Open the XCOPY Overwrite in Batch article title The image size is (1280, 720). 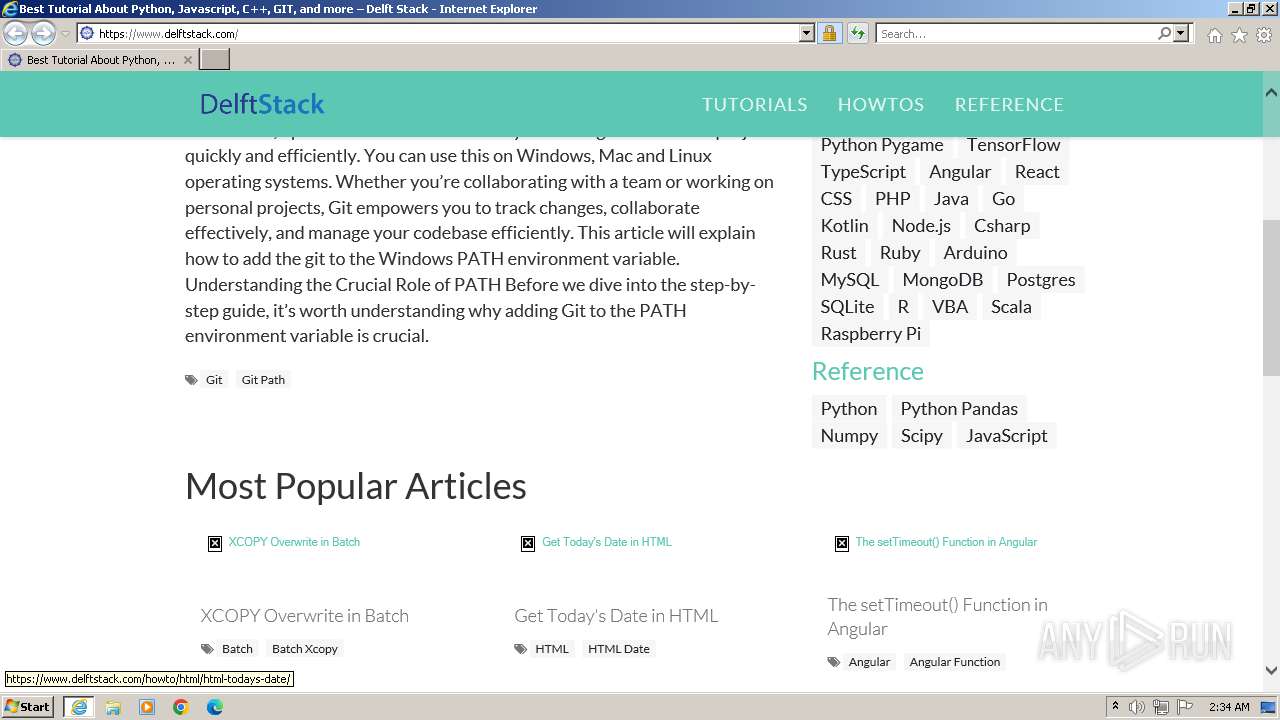[304, 616]
